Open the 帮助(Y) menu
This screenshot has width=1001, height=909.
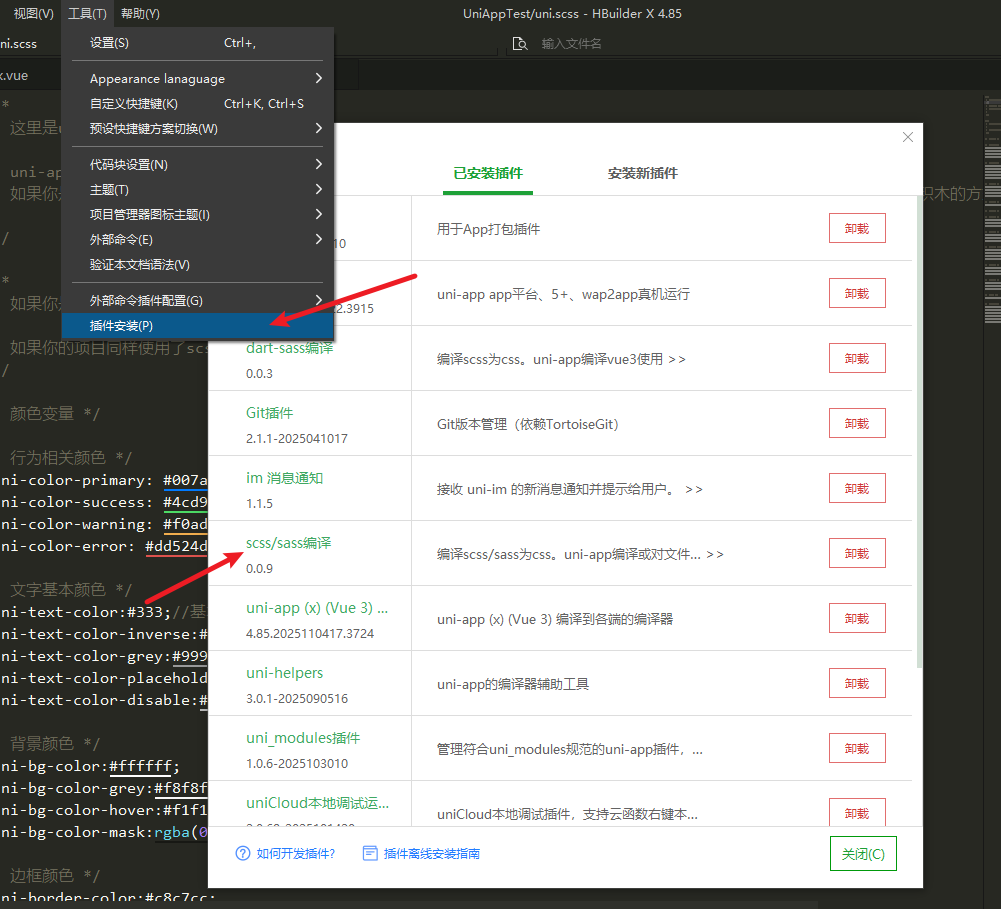click(x=140, y=13)
